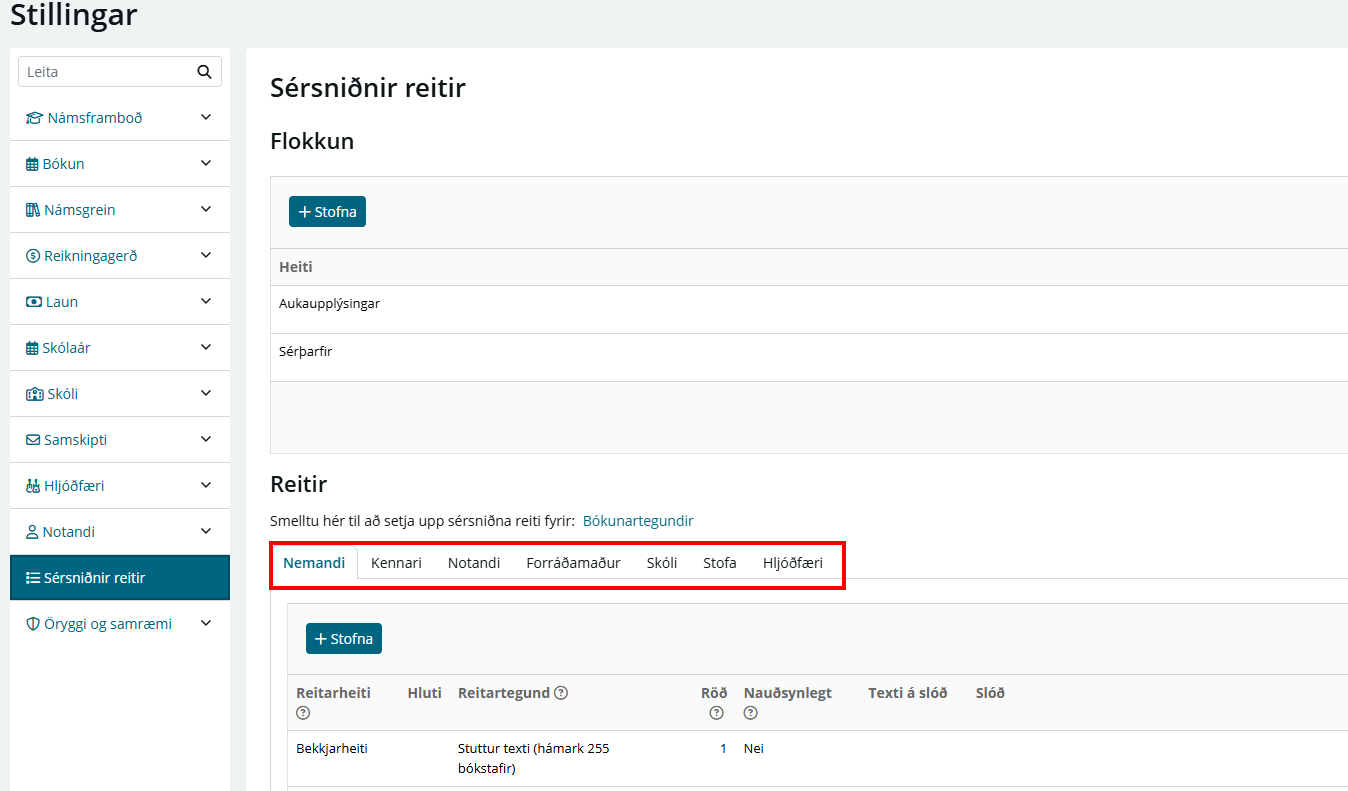
Task: Click the Heiti column header
Action: [296, 267]
